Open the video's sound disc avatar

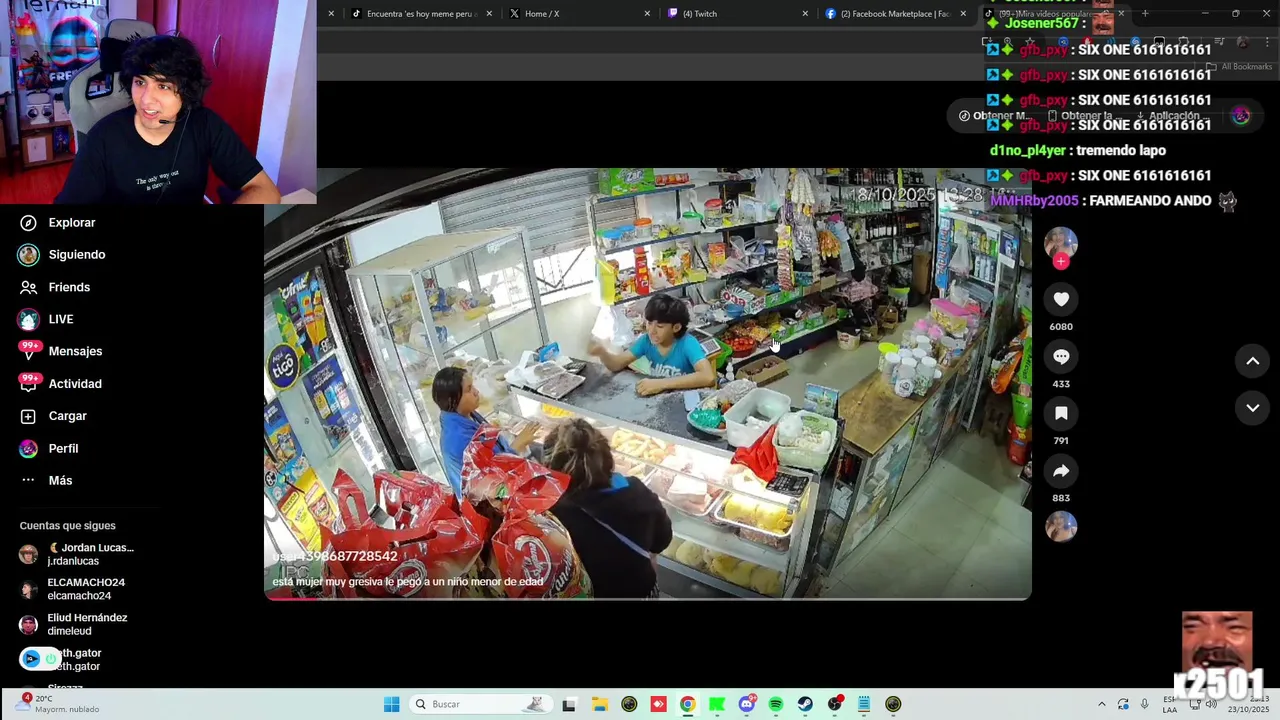point(1061,526)
